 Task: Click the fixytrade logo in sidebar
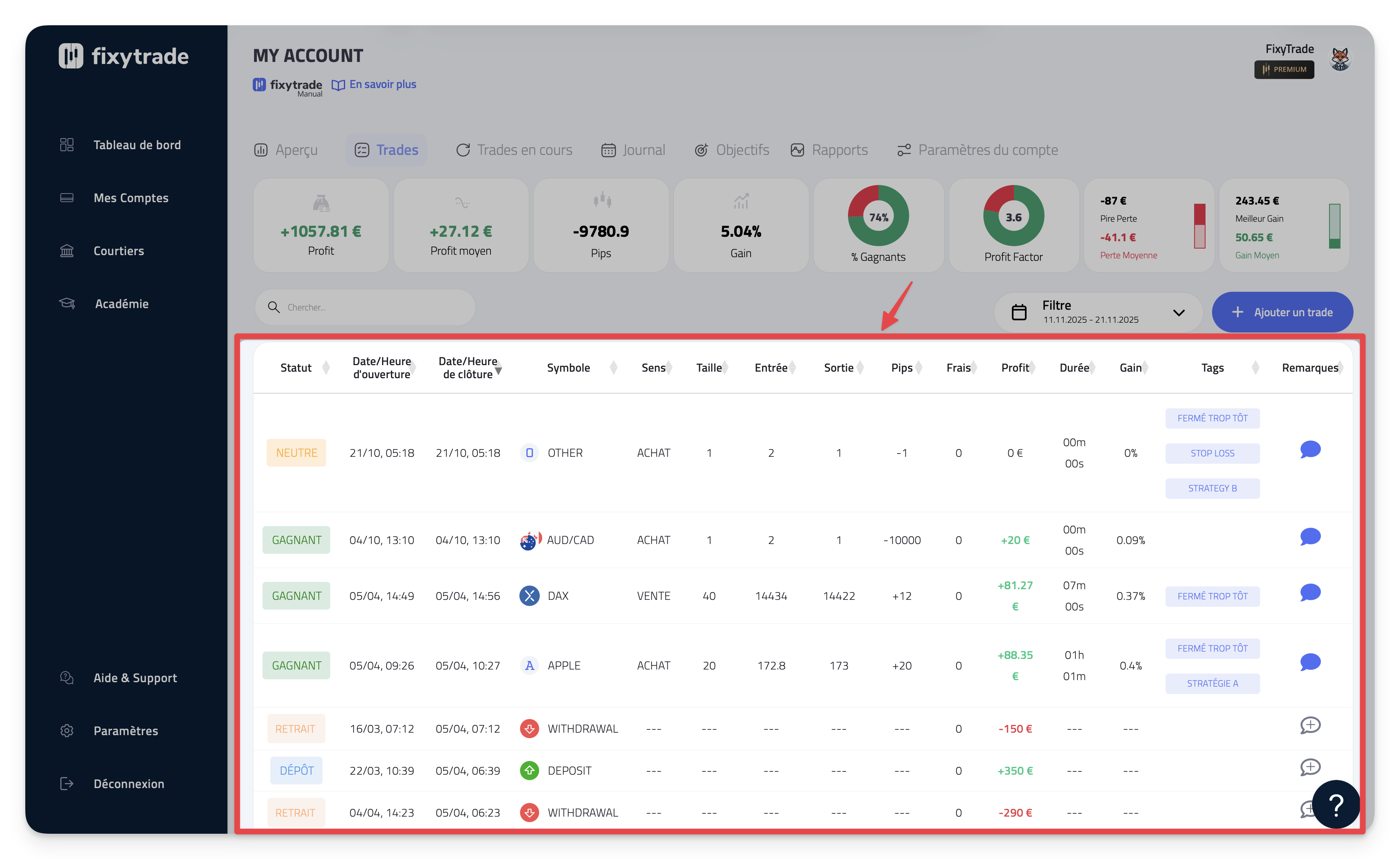(x=124, y=56)
